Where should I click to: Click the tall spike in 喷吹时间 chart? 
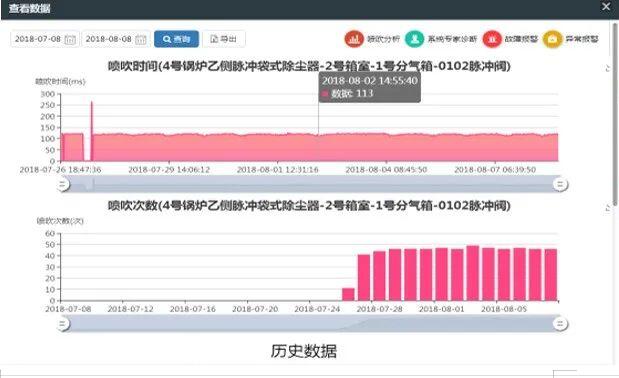[x=92, y=130]
